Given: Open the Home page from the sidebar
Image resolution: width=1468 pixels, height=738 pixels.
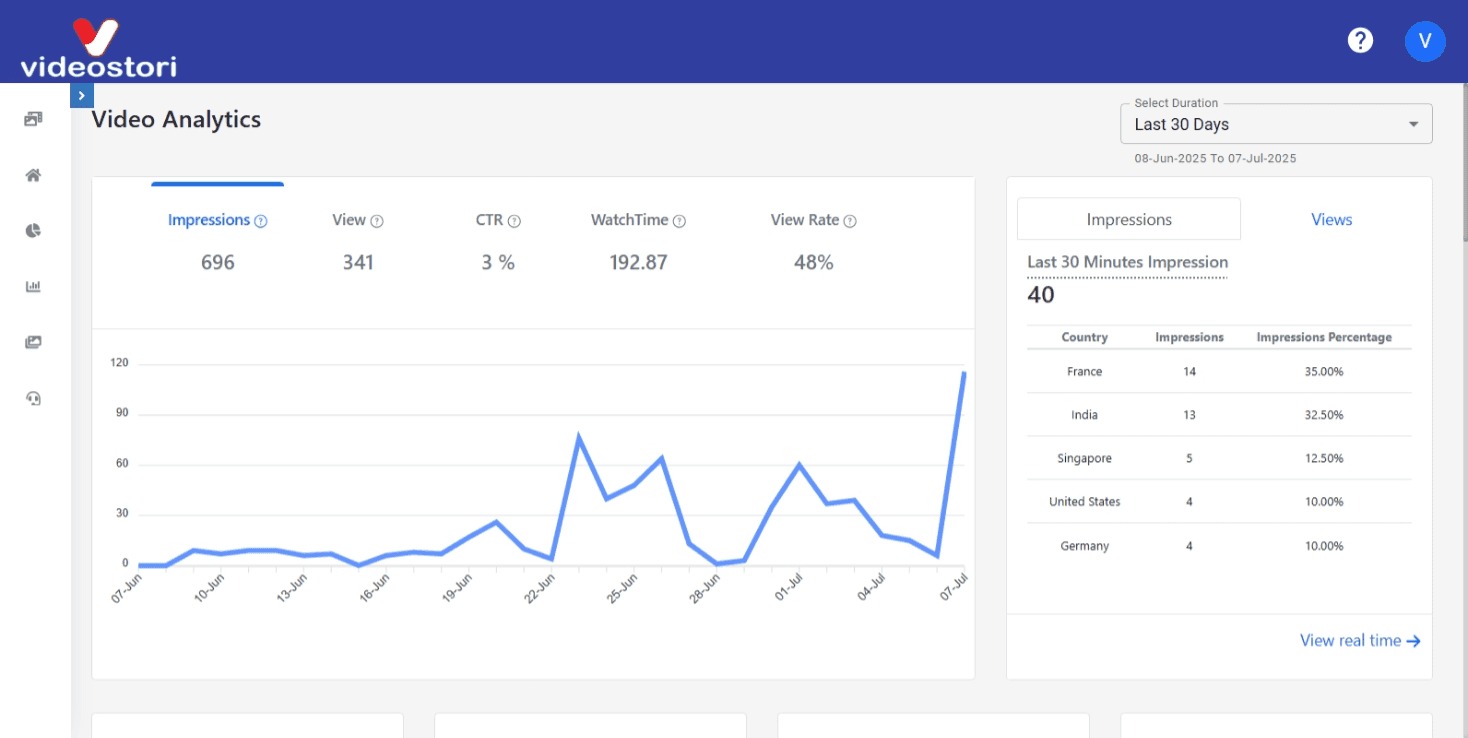Looking at the screenshot, I should 33,175.
